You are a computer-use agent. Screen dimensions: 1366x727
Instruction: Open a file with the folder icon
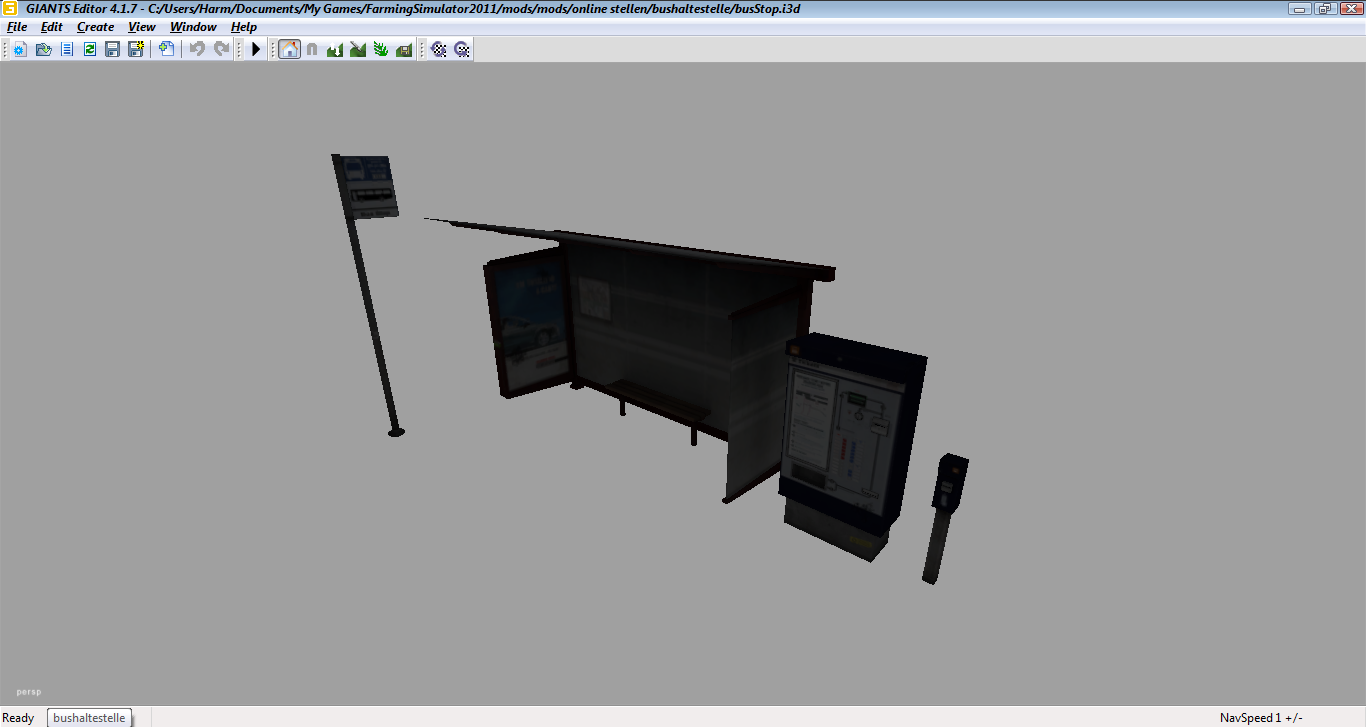click(43, 49)
